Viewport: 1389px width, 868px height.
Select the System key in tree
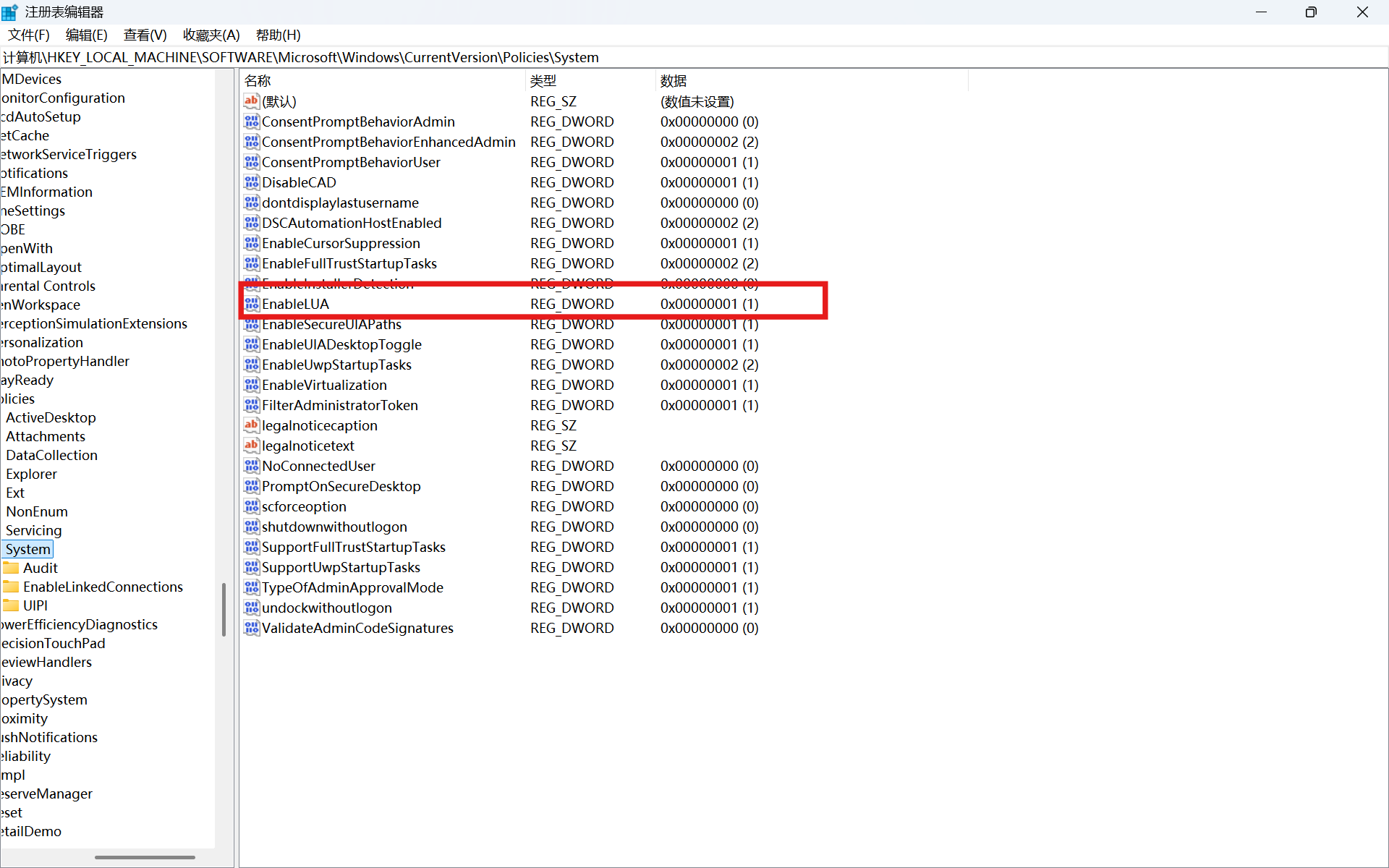[x=27, y=549]
